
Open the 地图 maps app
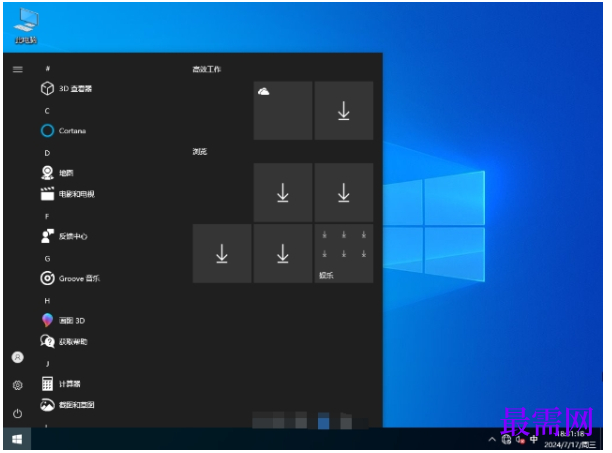point(57,173)
